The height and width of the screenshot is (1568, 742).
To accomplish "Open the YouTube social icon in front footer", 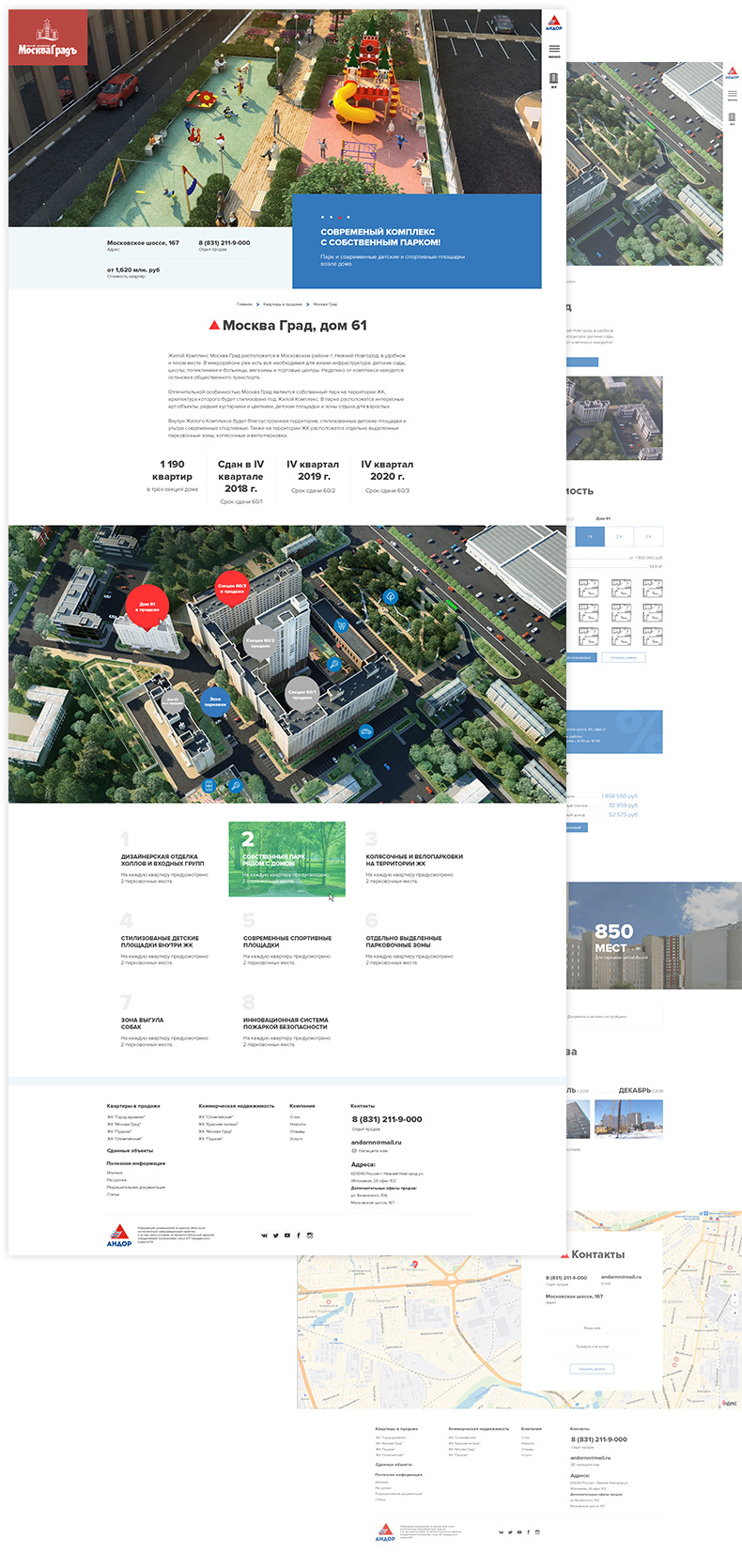I will coord(286,1236).
